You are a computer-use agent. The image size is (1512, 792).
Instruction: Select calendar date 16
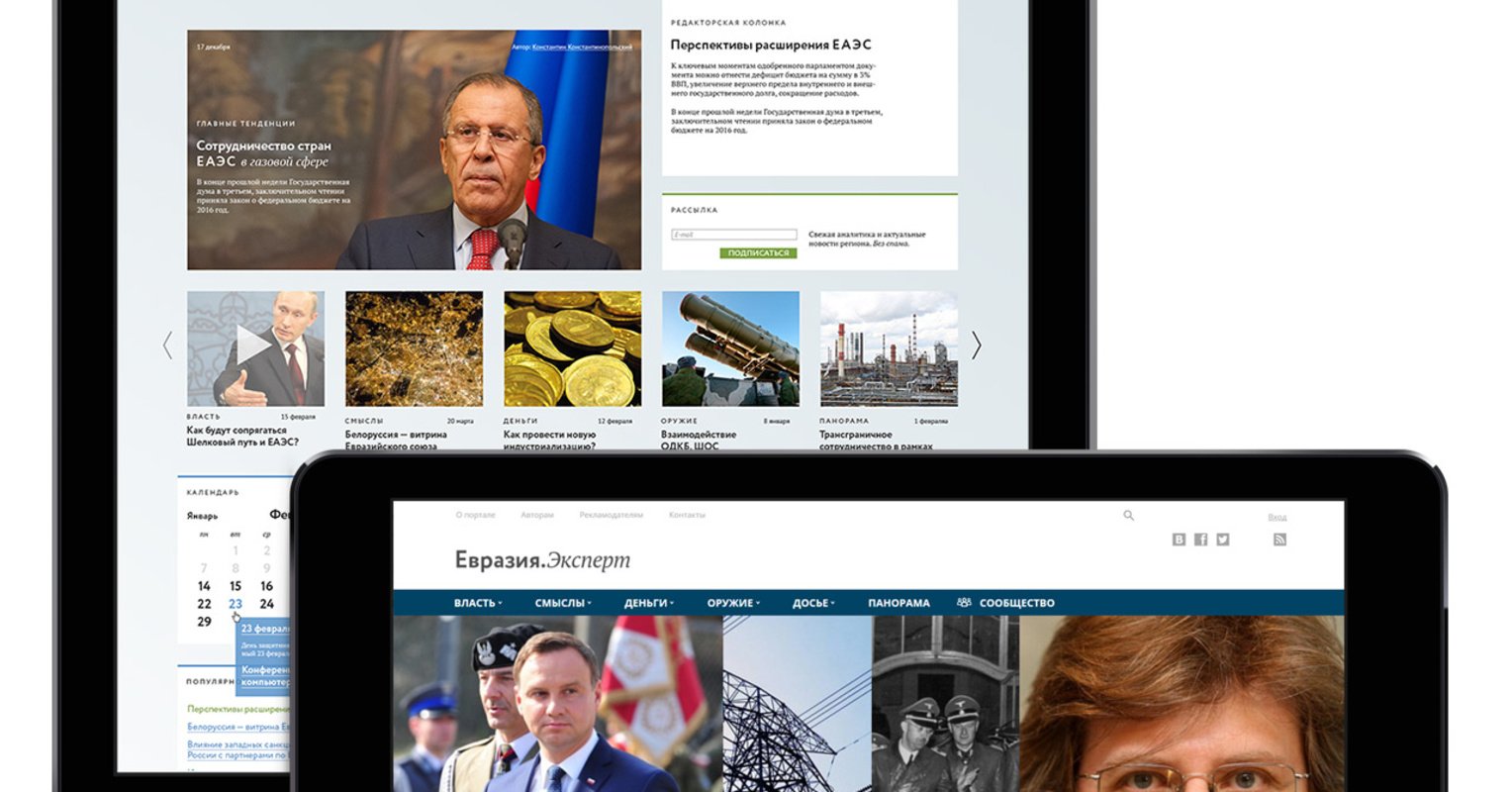coord(266,586)
